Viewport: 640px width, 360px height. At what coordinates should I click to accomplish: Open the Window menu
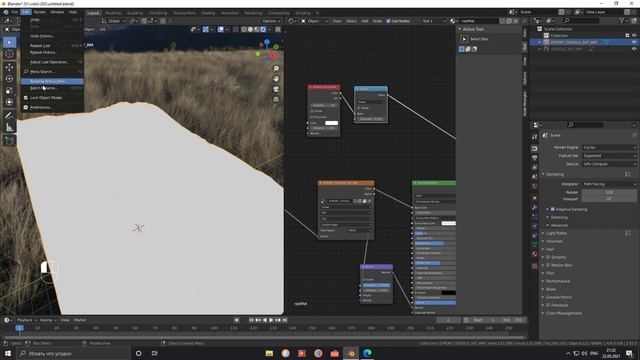pyautogui.click(x=57, y=12)
